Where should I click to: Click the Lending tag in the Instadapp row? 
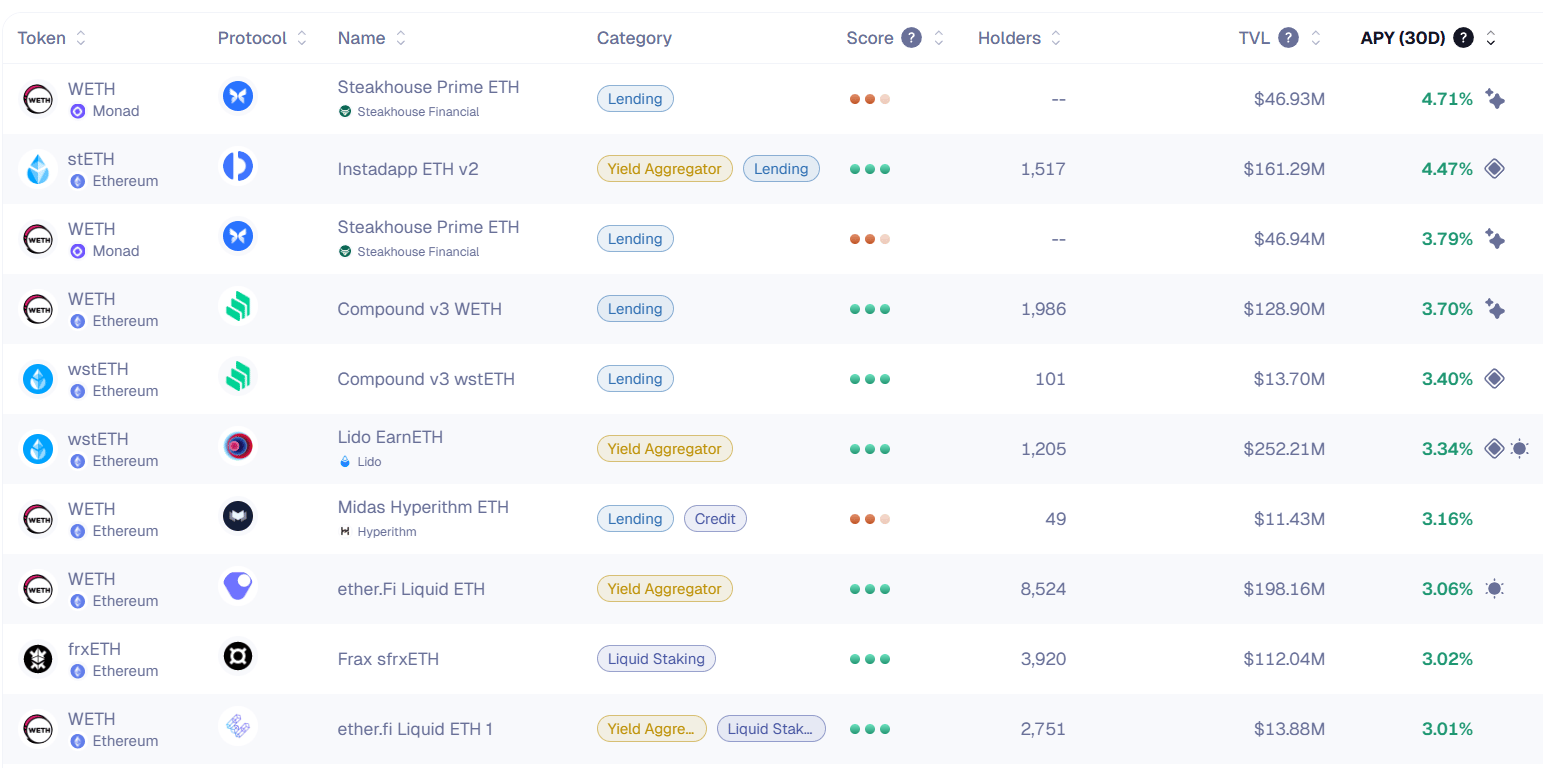(781, 169)
